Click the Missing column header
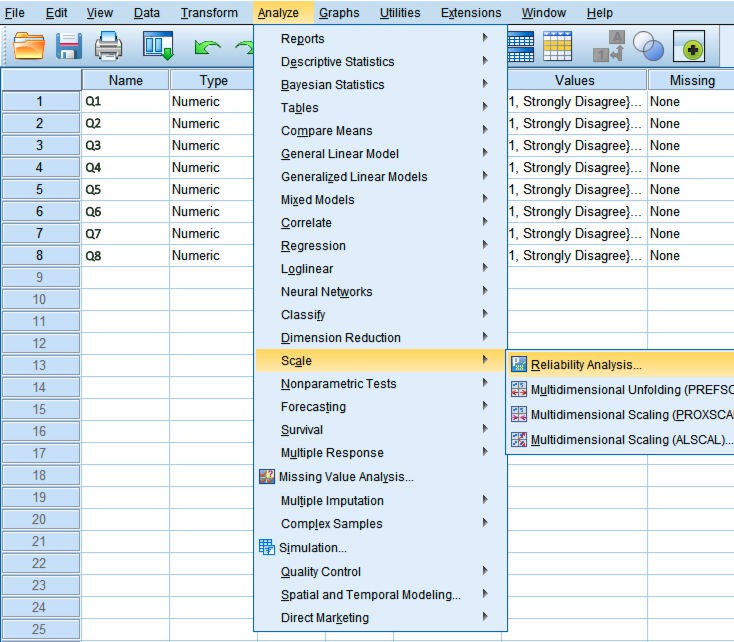 (x=692, y=80)
